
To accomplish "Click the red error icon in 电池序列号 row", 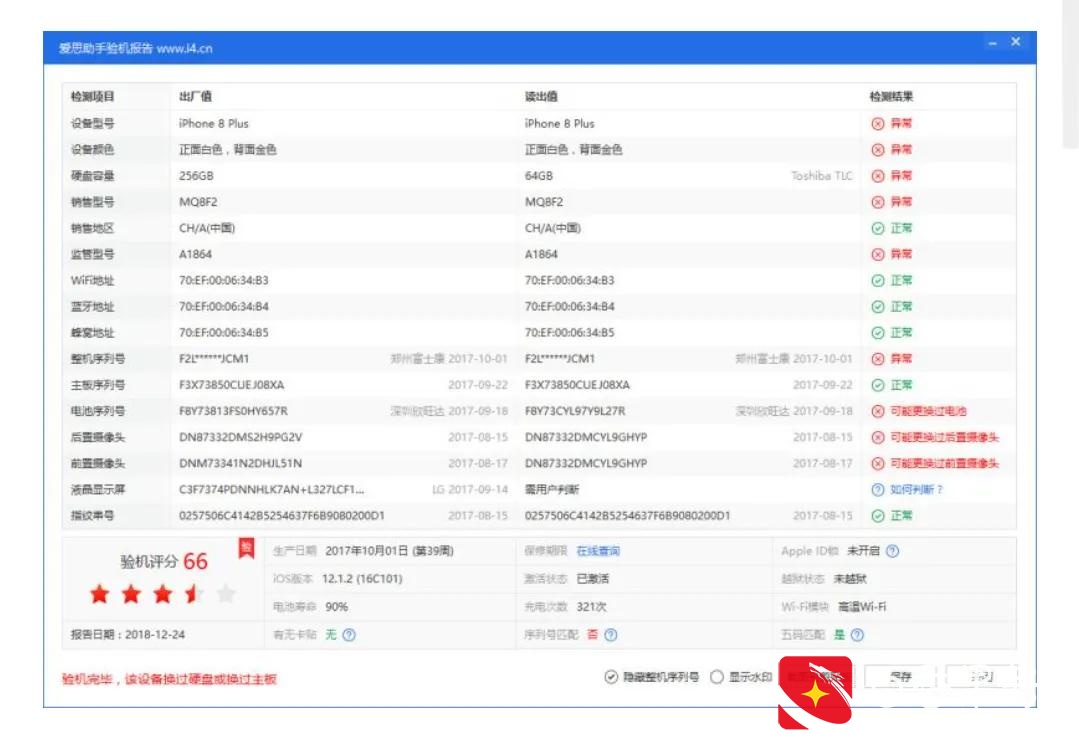I will point(877,411).
